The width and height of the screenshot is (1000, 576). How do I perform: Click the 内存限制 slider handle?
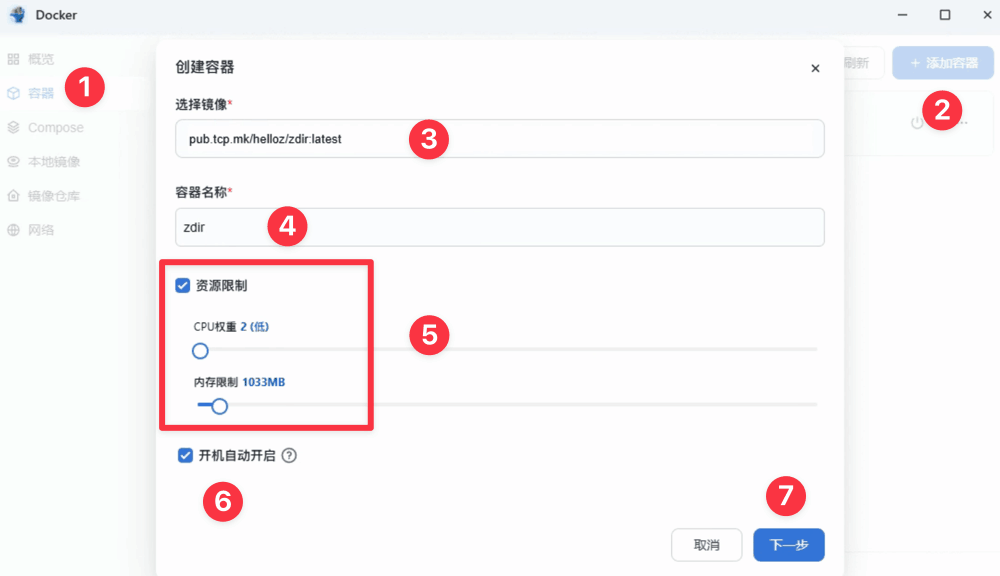click(220, 406)
